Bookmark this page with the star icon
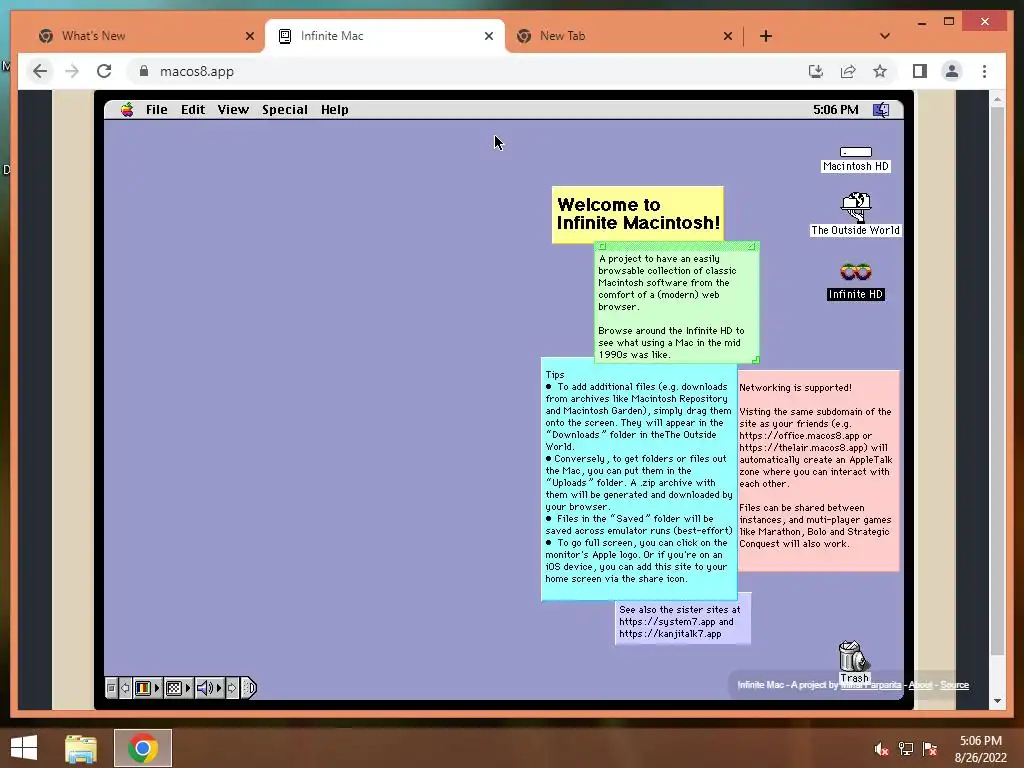The width and height of the screenshot is (1024, 768). 880,71
